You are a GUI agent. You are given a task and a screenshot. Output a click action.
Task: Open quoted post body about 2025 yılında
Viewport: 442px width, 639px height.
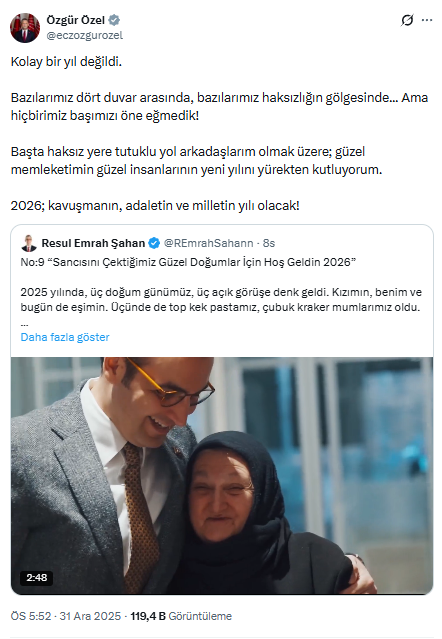221,300
